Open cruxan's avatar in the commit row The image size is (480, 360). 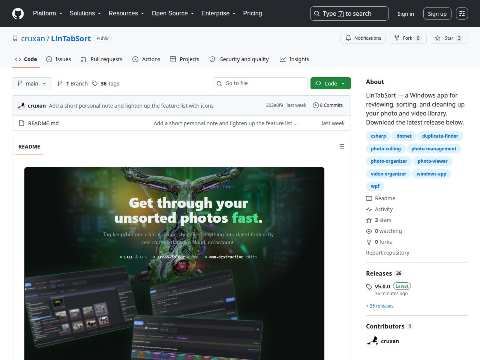(x=21, y=106)
